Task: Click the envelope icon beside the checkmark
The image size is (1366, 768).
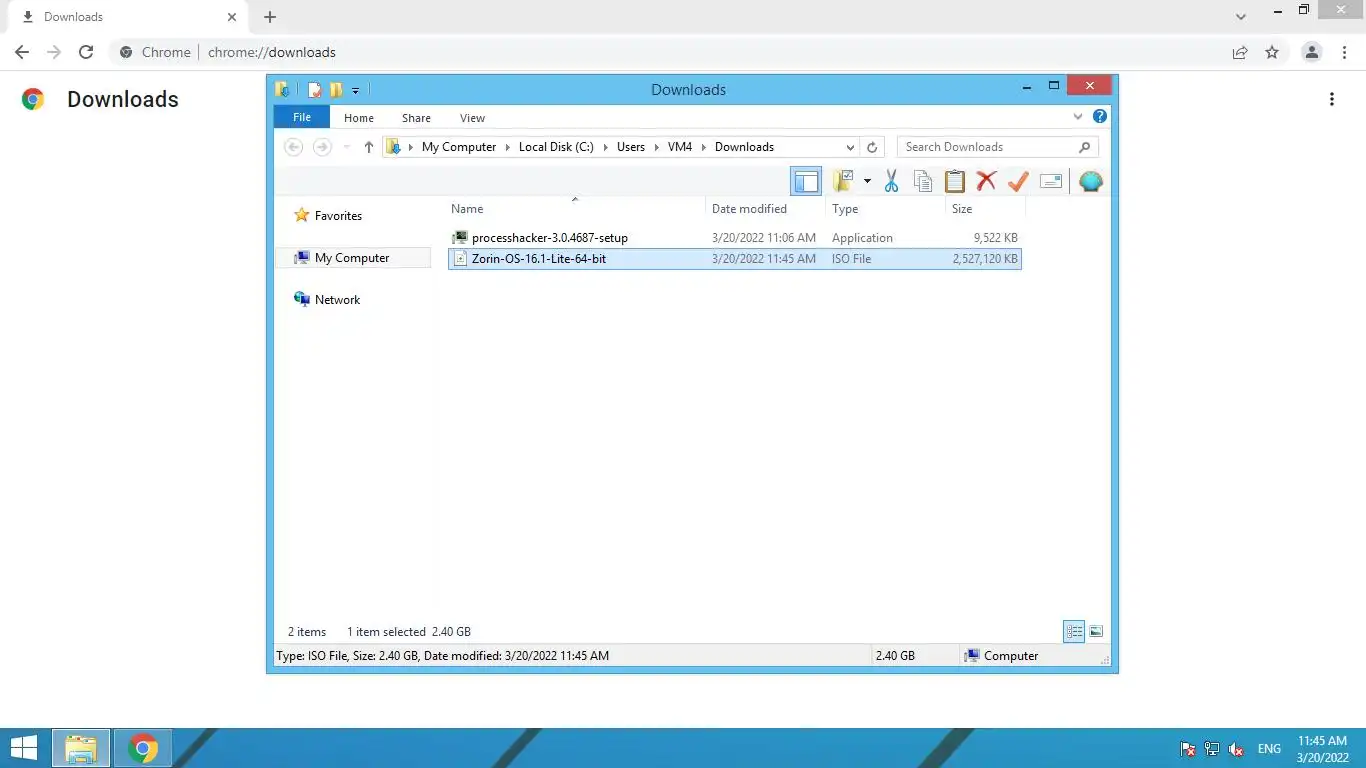Action: [1051, 181]
